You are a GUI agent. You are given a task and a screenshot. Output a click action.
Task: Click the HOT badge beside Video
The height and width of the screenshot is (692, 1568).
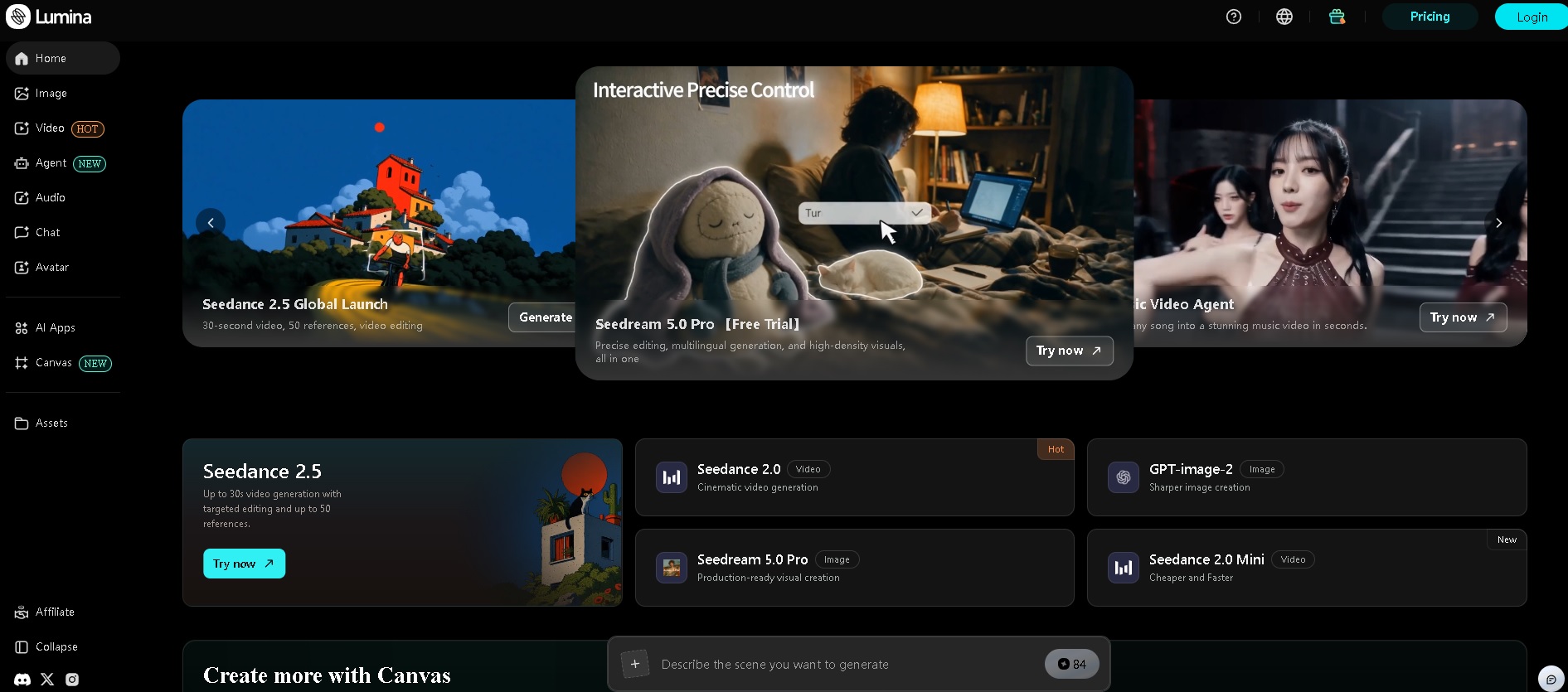87,128
